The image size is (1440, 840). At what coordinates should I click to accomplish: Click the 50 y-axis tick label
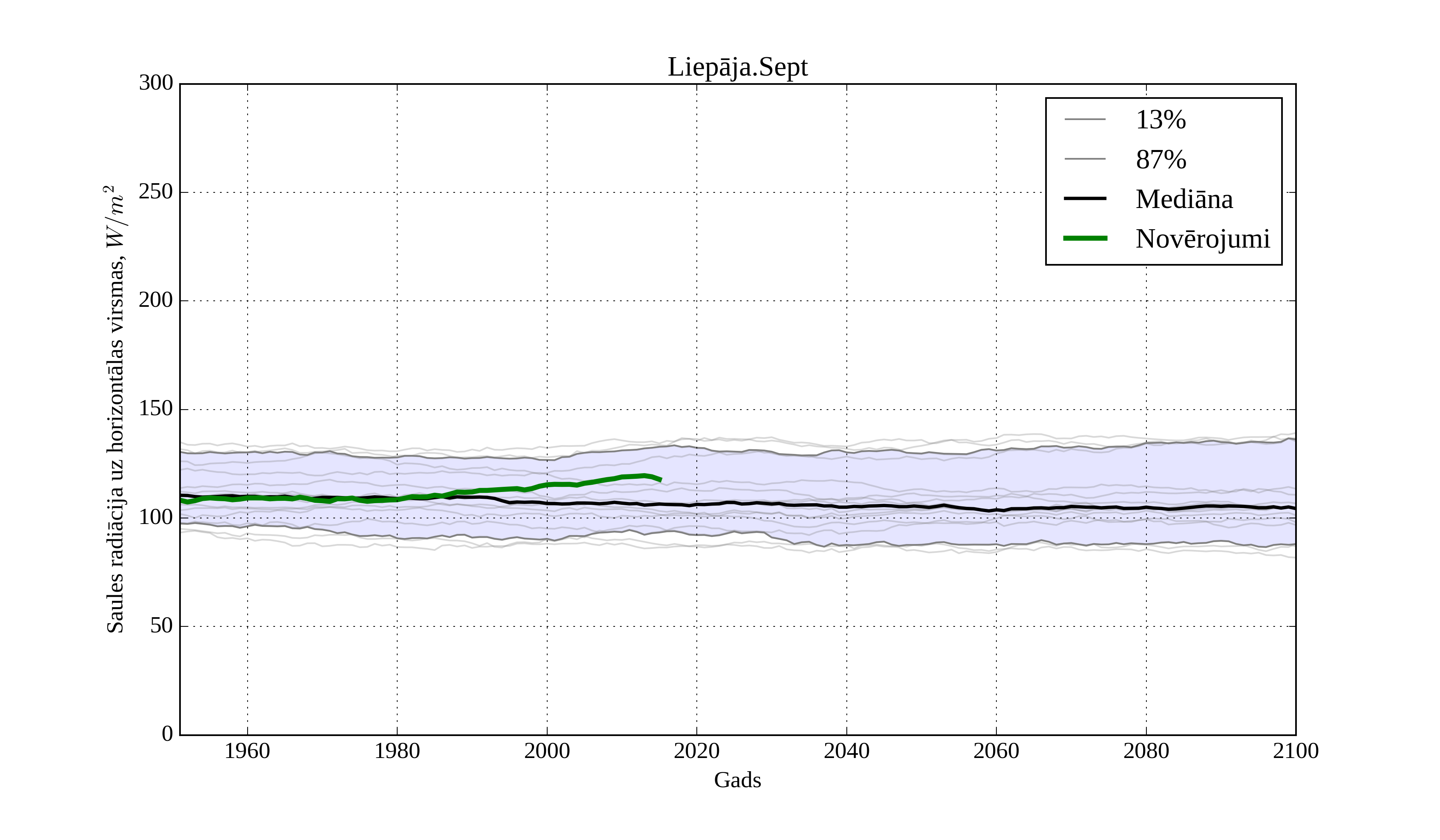coord(161,626)
